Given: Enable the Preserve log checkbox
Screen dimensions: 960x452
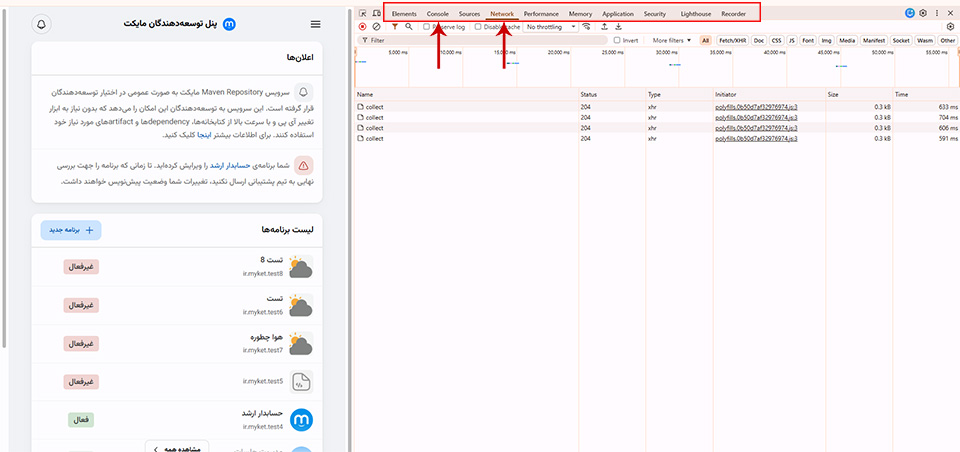Looking at the screenshot, I should point(426,27).
